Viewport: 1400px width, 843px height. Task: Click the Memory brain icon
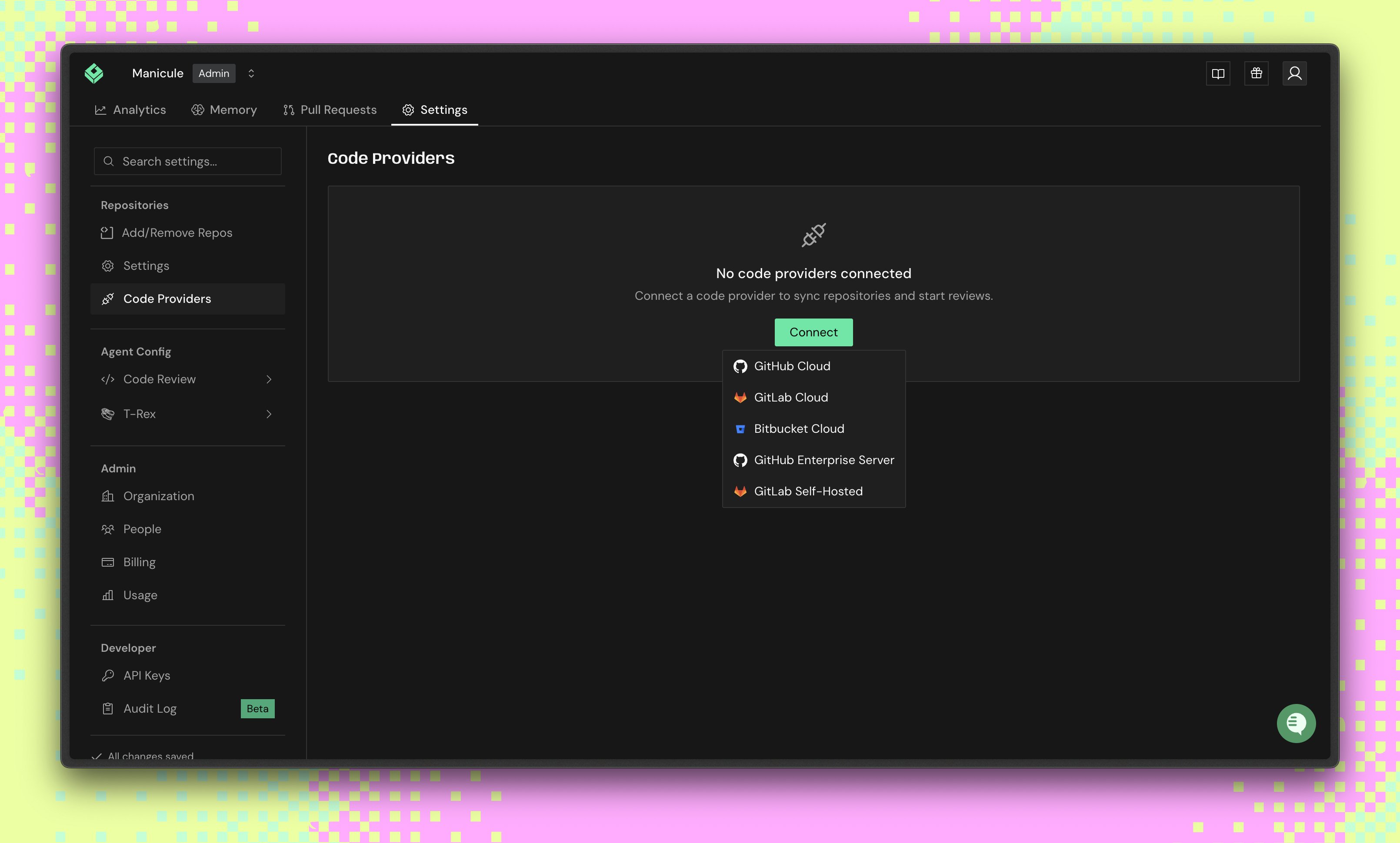pyautogui.click(x=197, y=110)
